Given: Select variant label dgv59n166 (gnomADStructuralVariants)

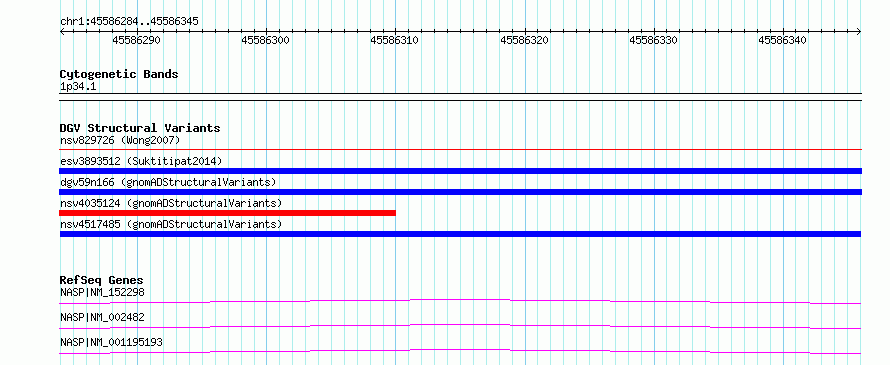Looking at the screenshot, I should (168, 182).
